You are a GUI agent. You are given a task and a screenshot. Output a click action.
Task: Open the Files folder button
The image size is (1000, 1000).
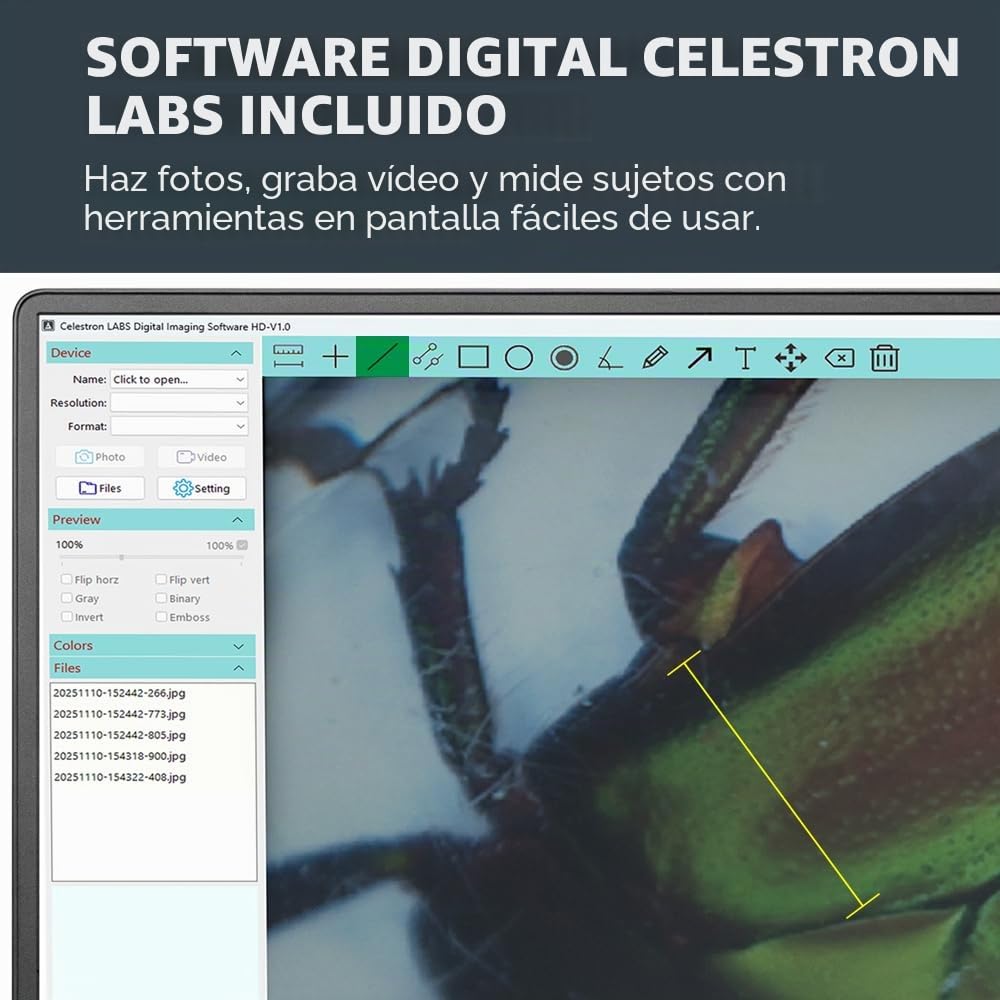click(100, 488)
